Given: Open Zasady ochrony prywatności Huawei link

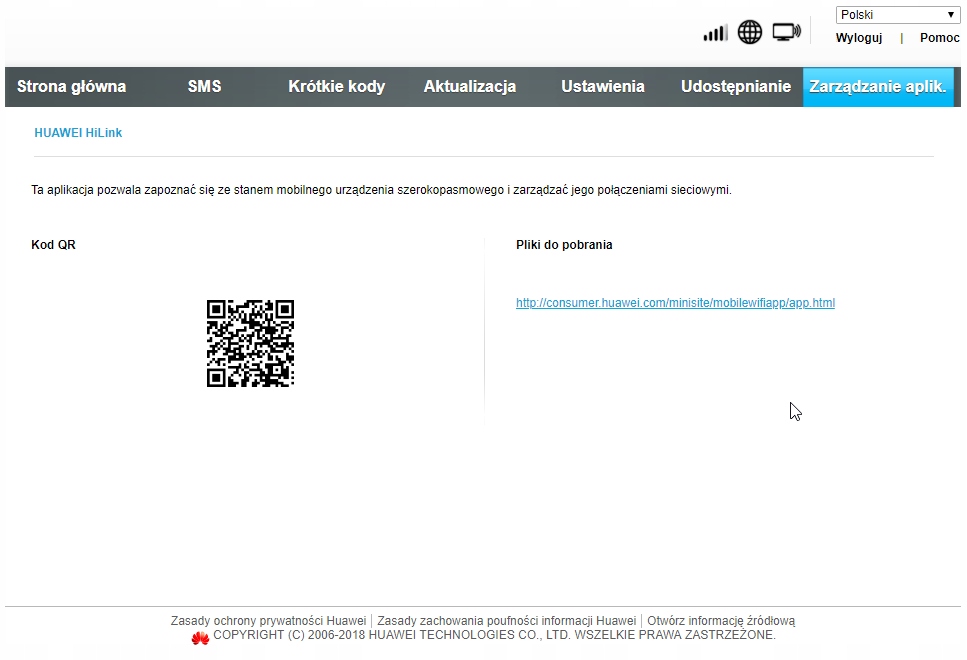Looking at the screenshot, I should [268, 621].
